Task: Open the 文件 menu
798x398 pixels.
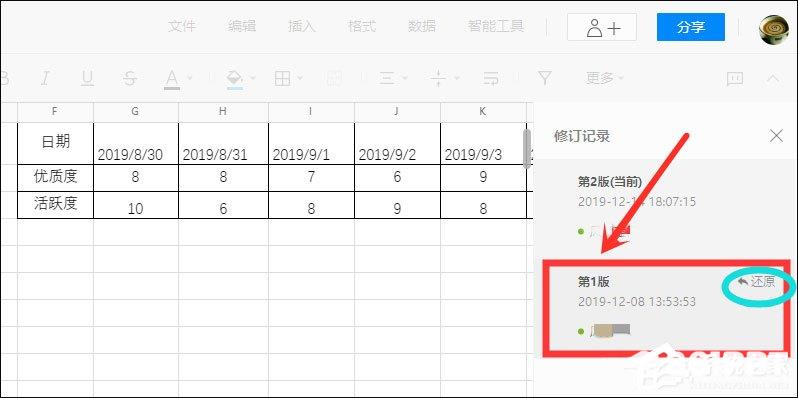Action: pyautogui.click(x=182, y=26)
